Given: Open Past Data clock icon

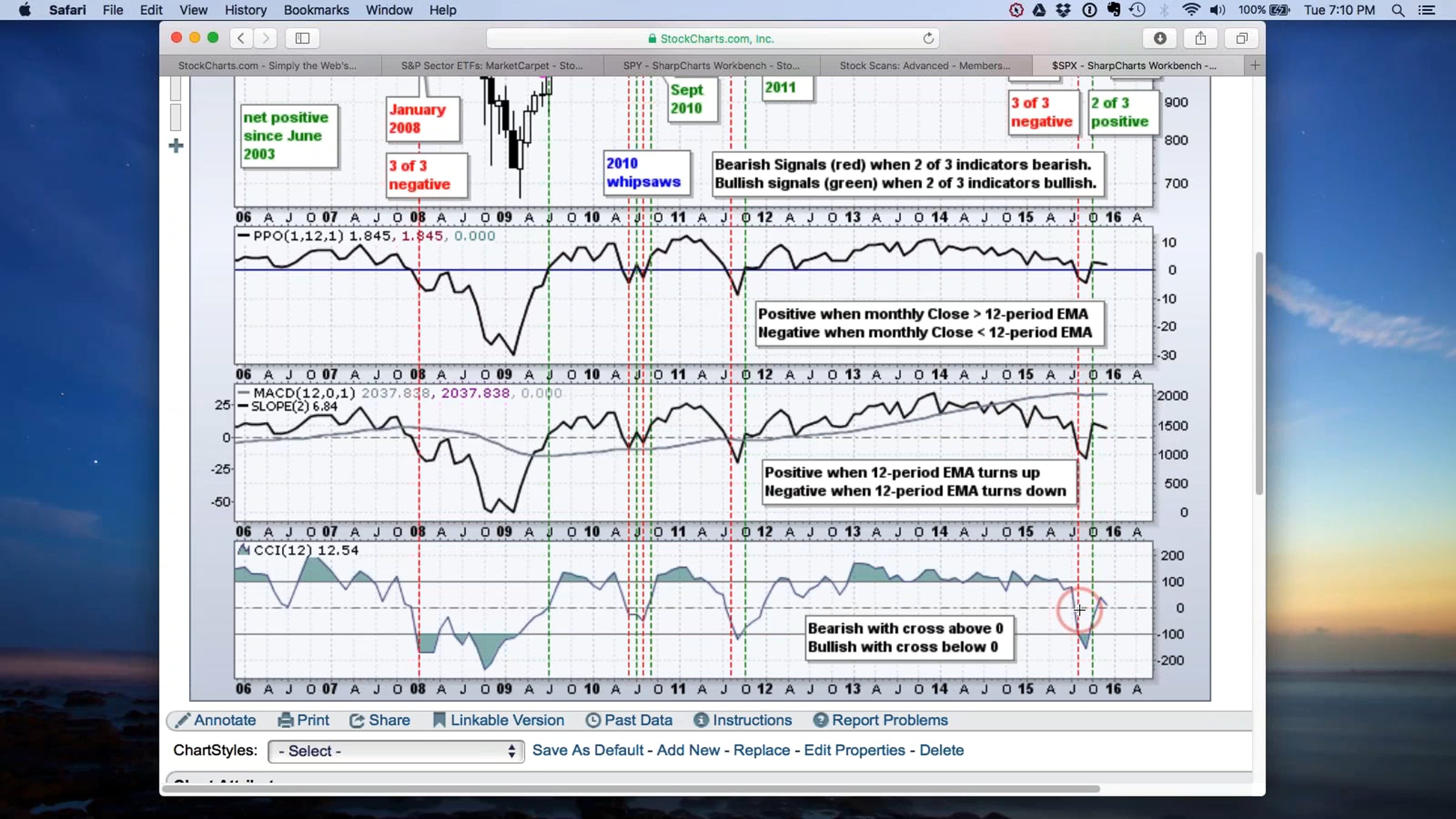Looking at the screenshot, I should [x=593, y=720].
